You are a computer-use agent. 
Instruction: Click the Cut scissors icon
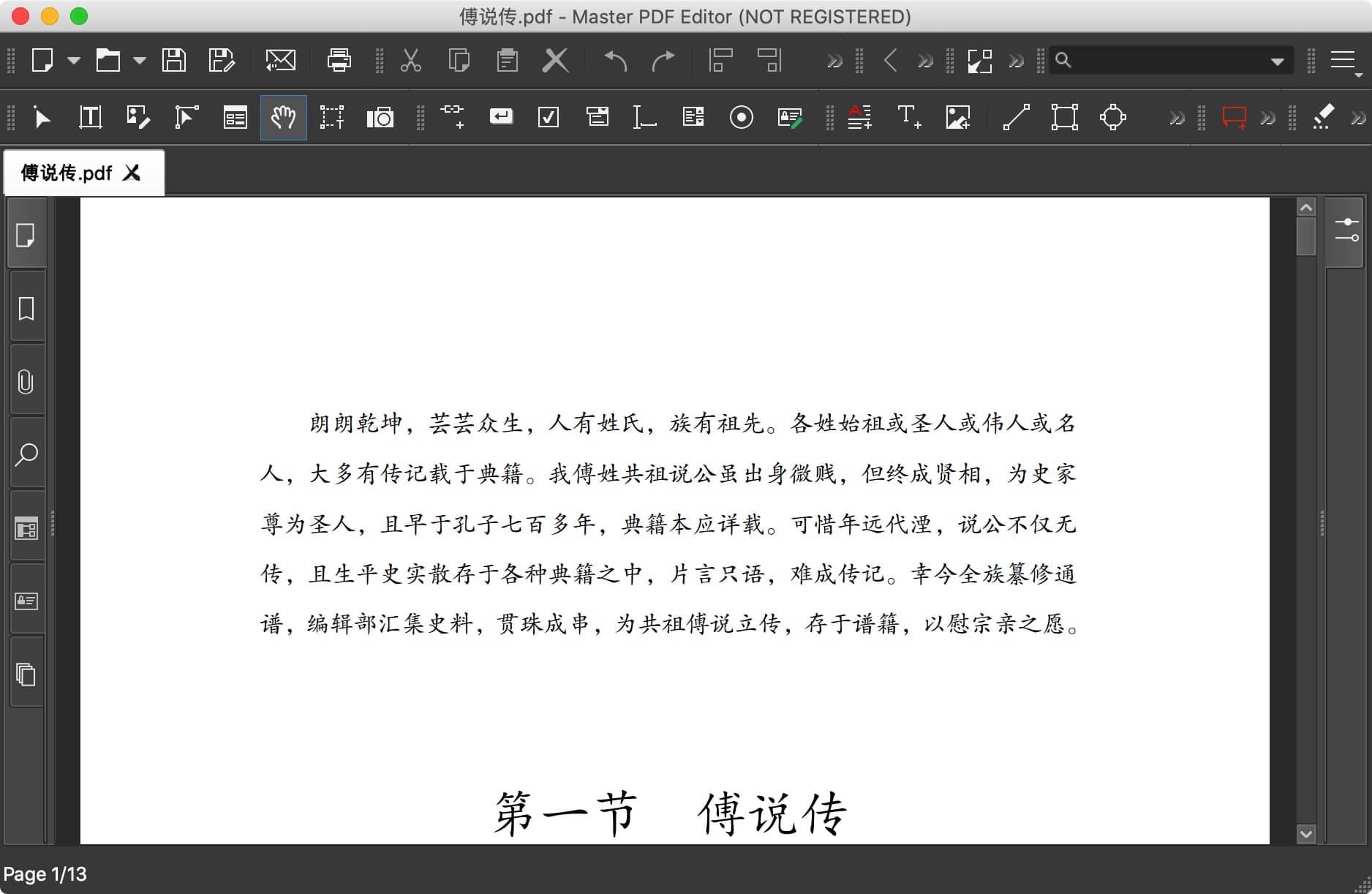411,60
